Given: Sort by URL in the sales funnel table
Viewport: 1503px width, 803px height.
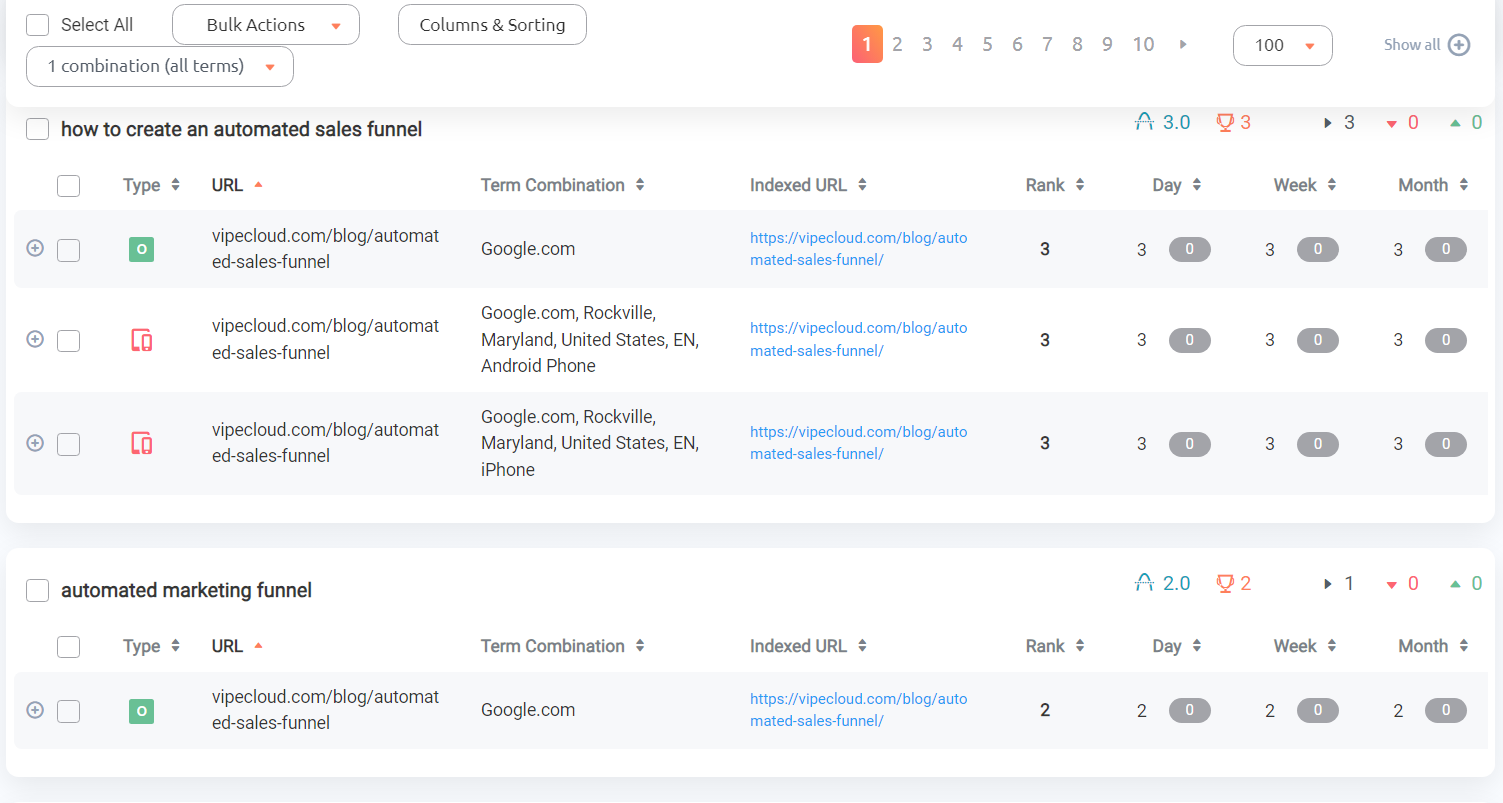Looking at the screenshot, I should 238,185.
